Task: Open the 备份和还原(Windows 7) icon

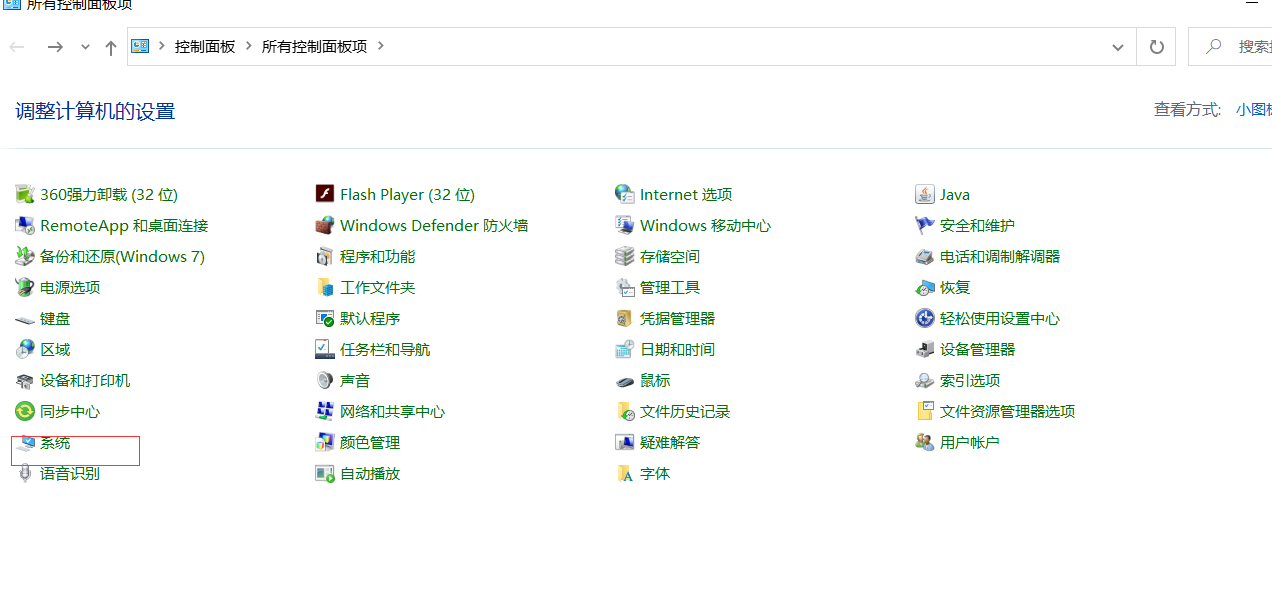Action: click(25, 256)
